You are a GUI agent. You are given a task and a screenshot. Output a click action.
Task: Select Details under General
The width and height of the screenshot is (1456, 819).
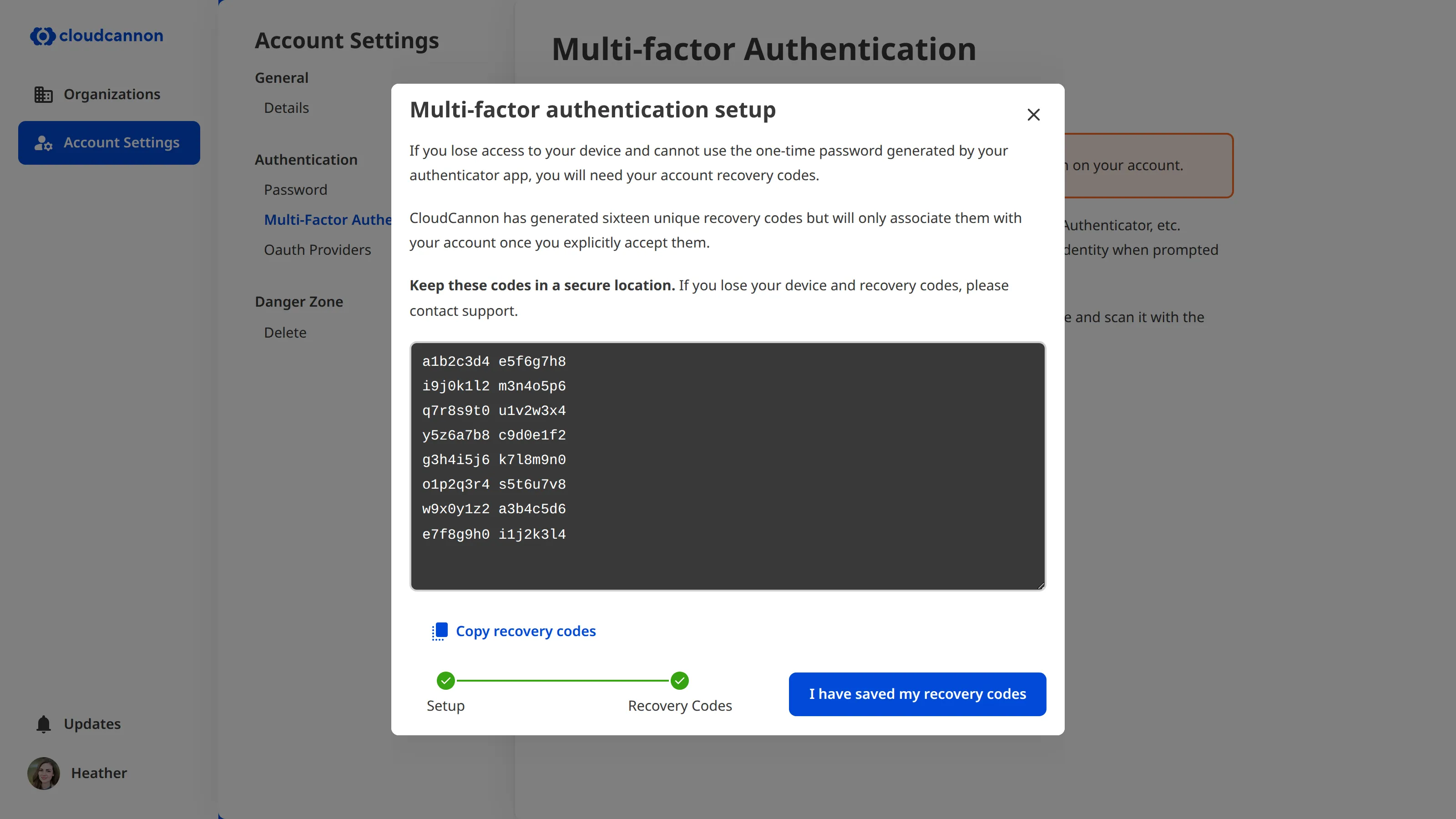click(x=286, y=107)
